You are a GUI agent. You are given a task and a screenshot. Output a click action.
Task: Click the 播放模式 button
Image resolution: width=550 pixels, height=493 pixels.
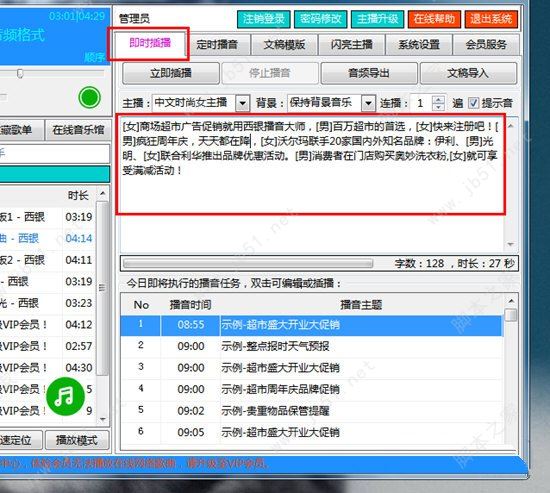click(77, 440)
